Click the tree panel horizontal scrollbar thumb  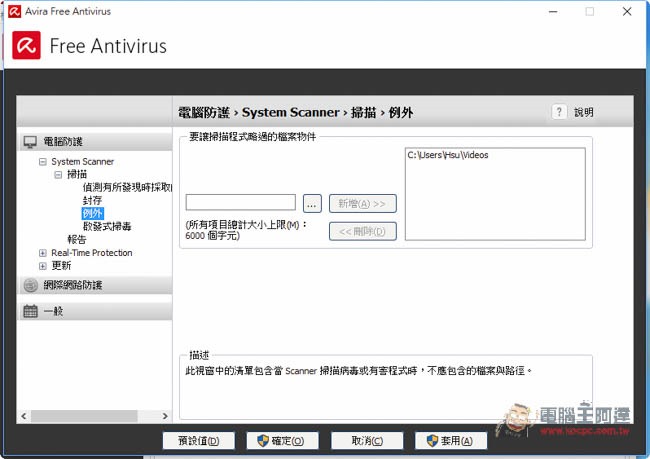pos(84,416)
